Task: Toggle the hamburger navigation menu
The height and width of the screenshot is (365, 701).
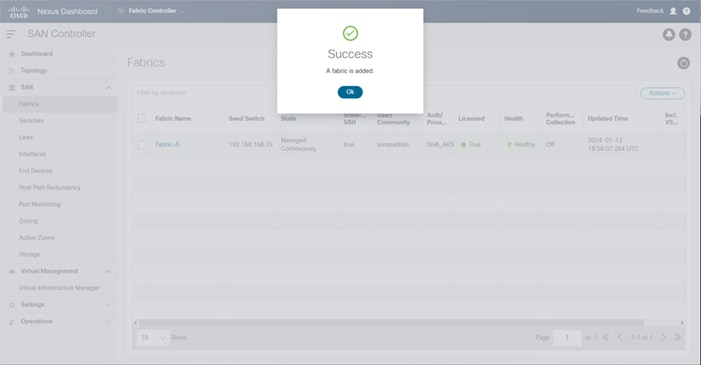Action: pos(11,34)
